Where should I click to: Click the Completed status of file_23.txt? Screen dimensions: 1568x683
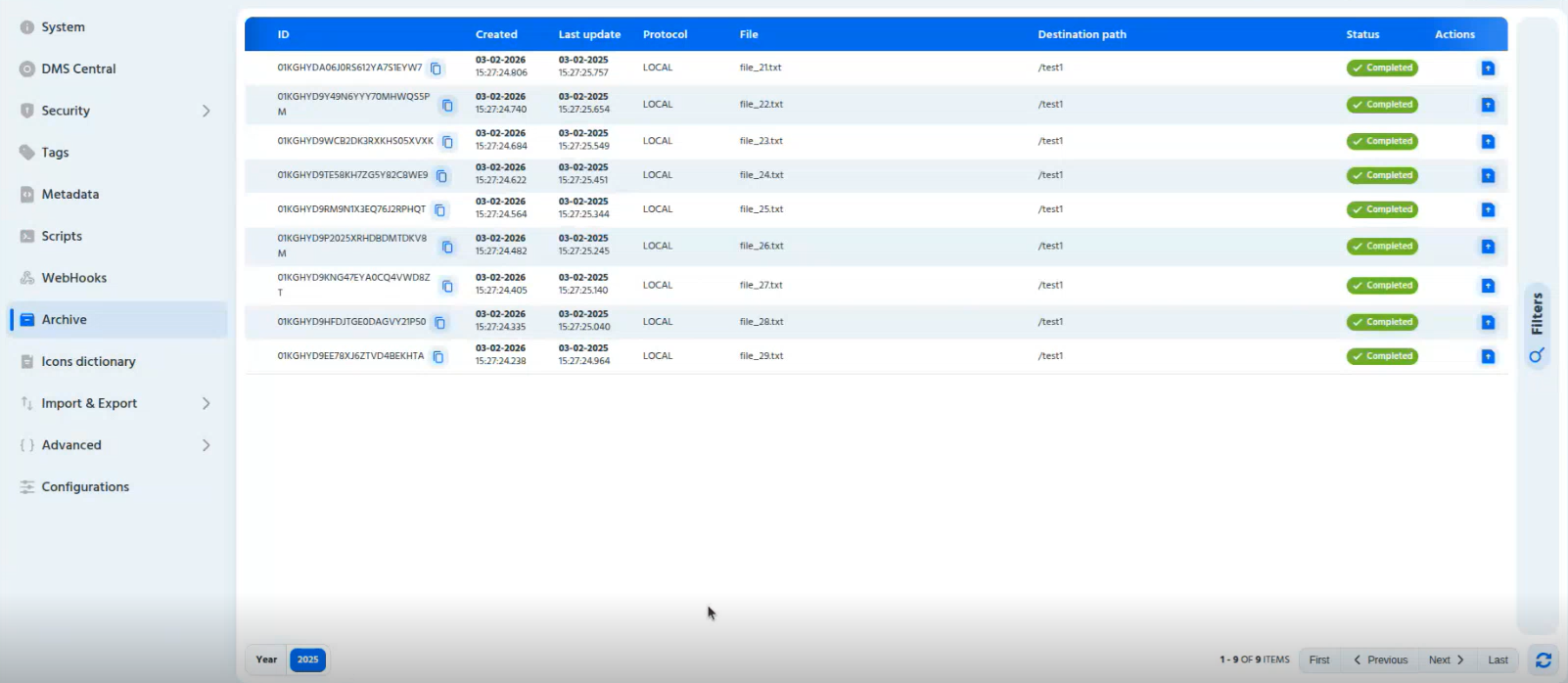click(x=1382, y=141)
